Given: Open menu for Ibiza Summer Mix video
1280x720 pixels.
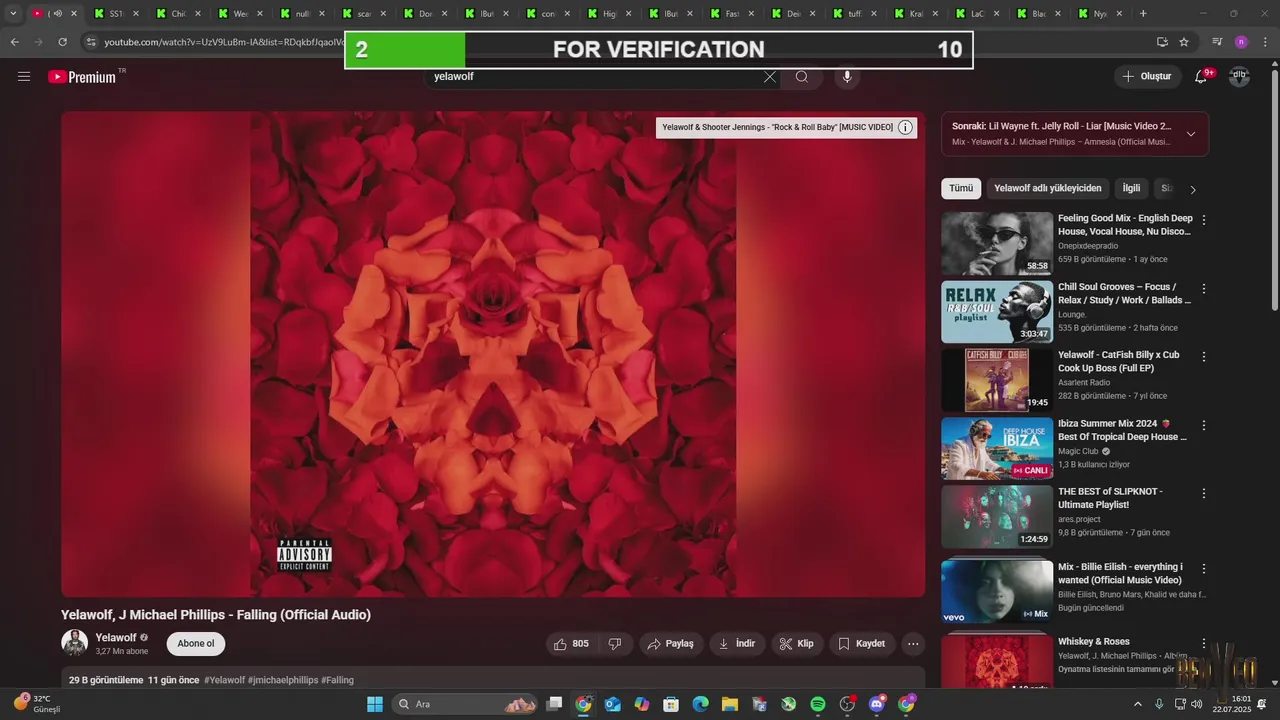Looking at the screenshot, I should point(1203,425).
